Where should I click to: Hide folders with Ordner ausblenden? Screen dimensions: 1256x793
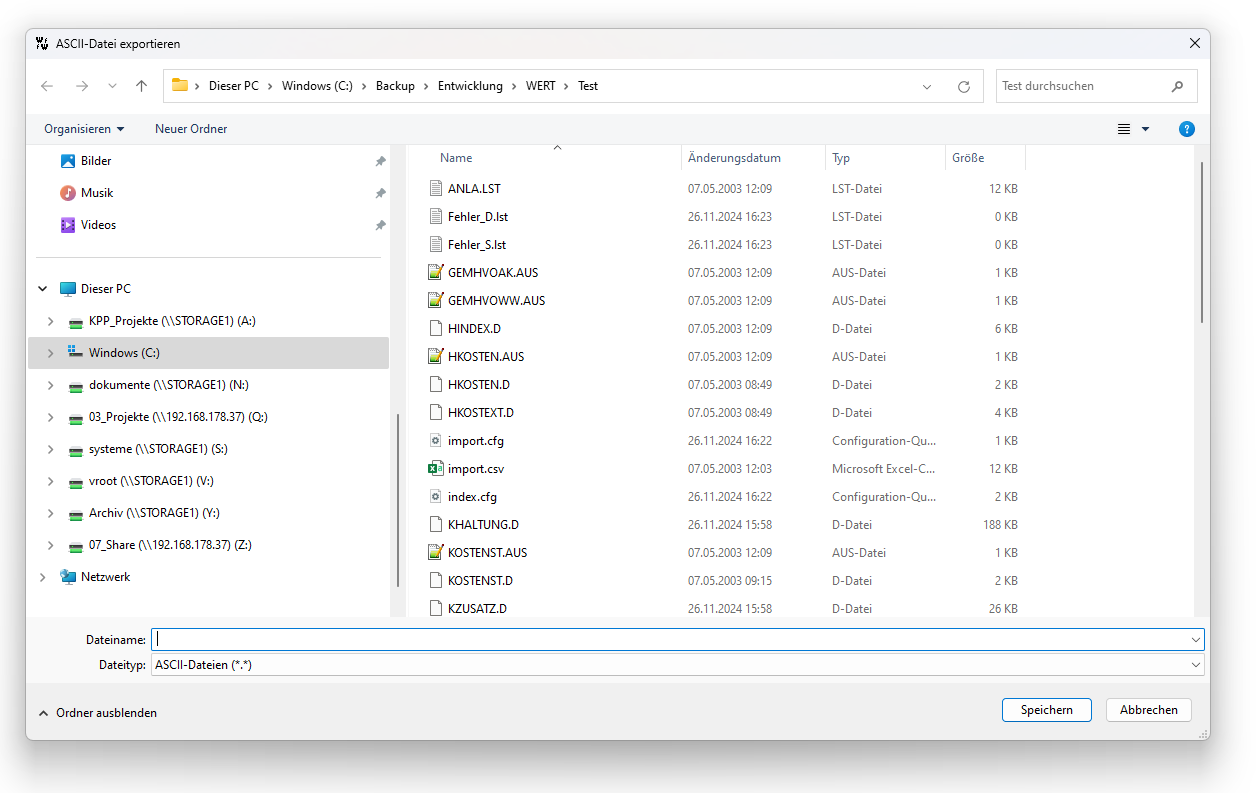click(98, 713)
